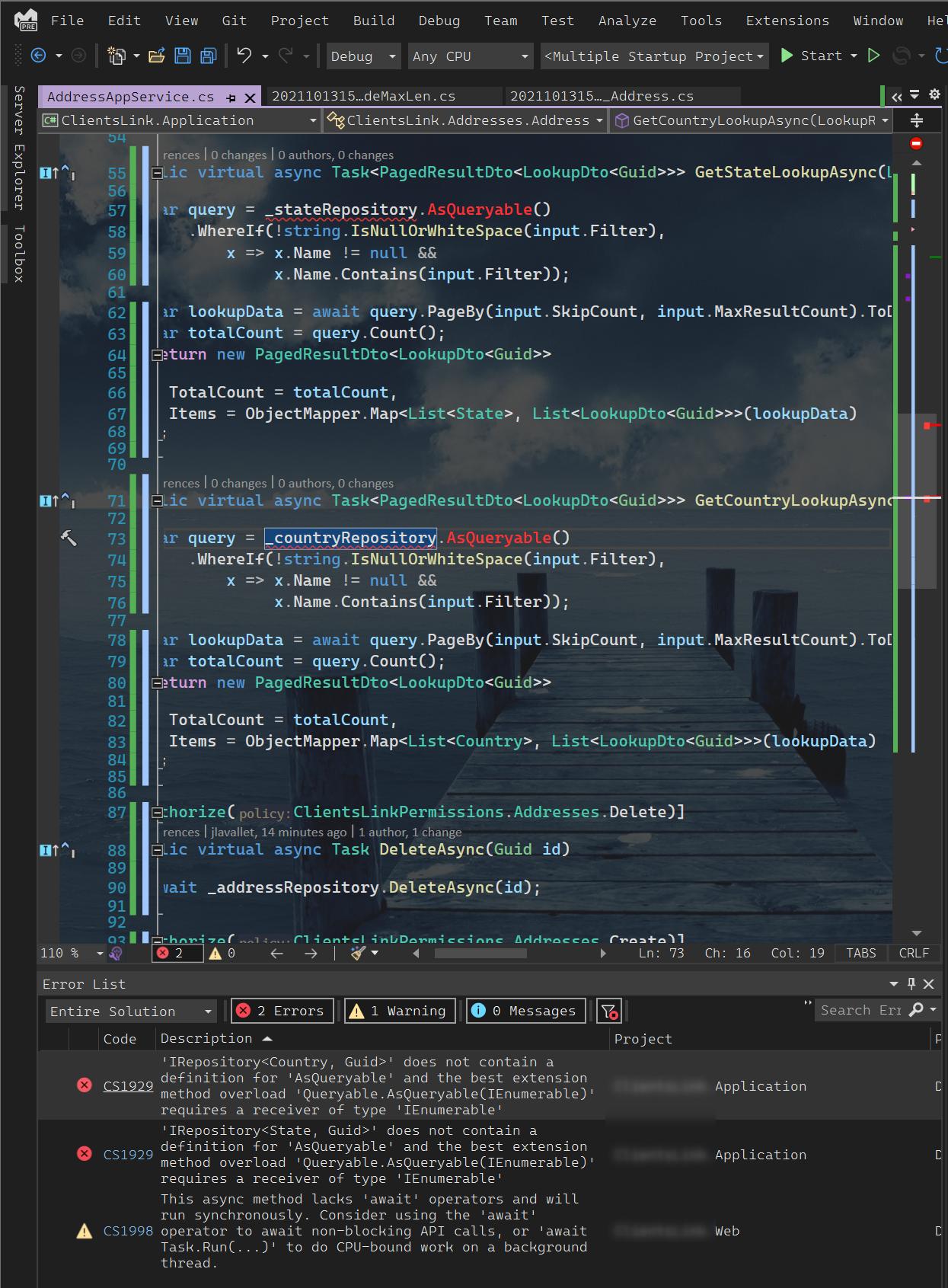The height and width of the screenshot is (1288, 948).
Task: Open the Git menu
Action: [x=234, y=21]
